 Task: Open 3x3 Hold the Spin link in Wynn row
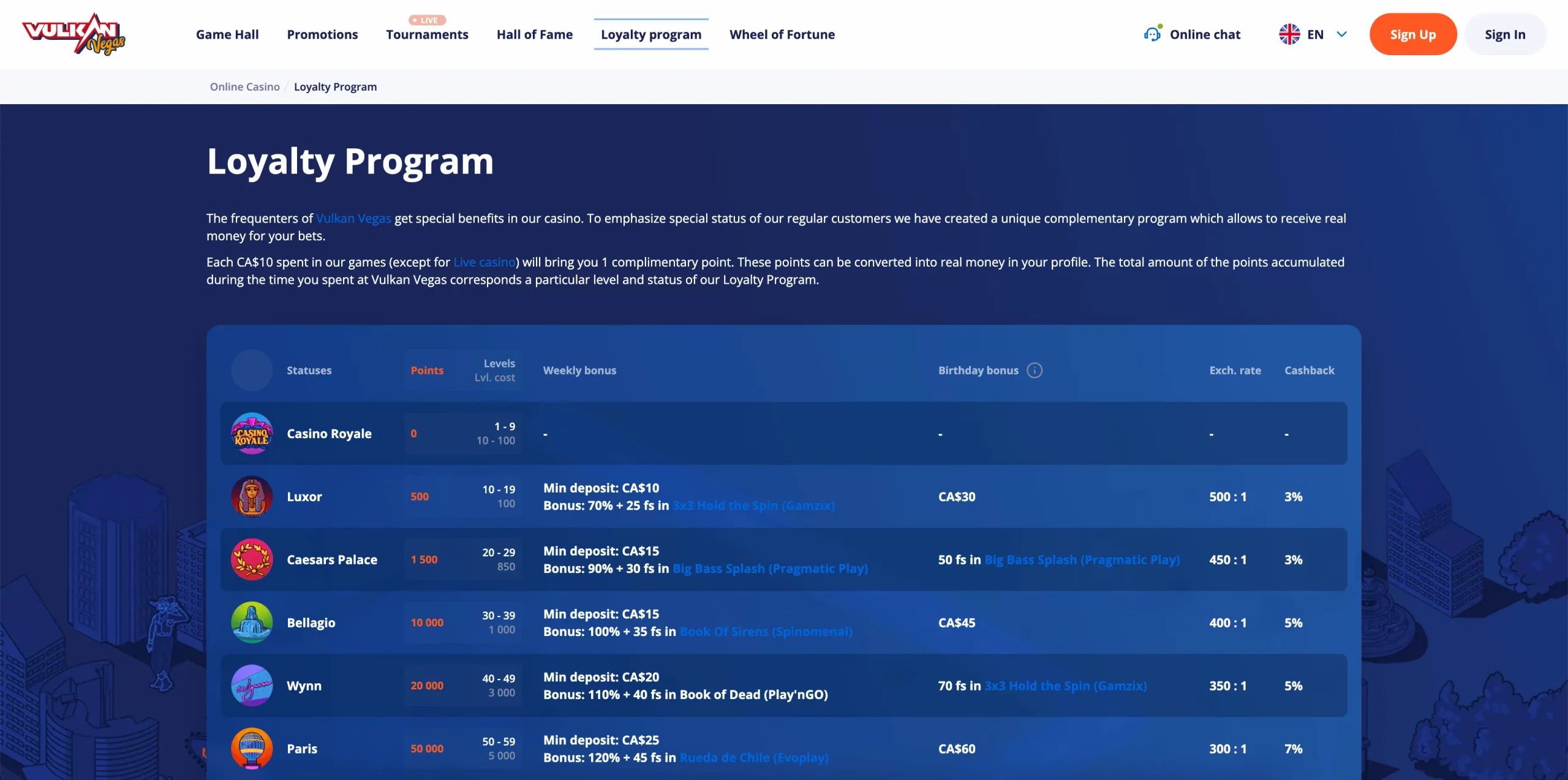click(x=1066, y=686)
